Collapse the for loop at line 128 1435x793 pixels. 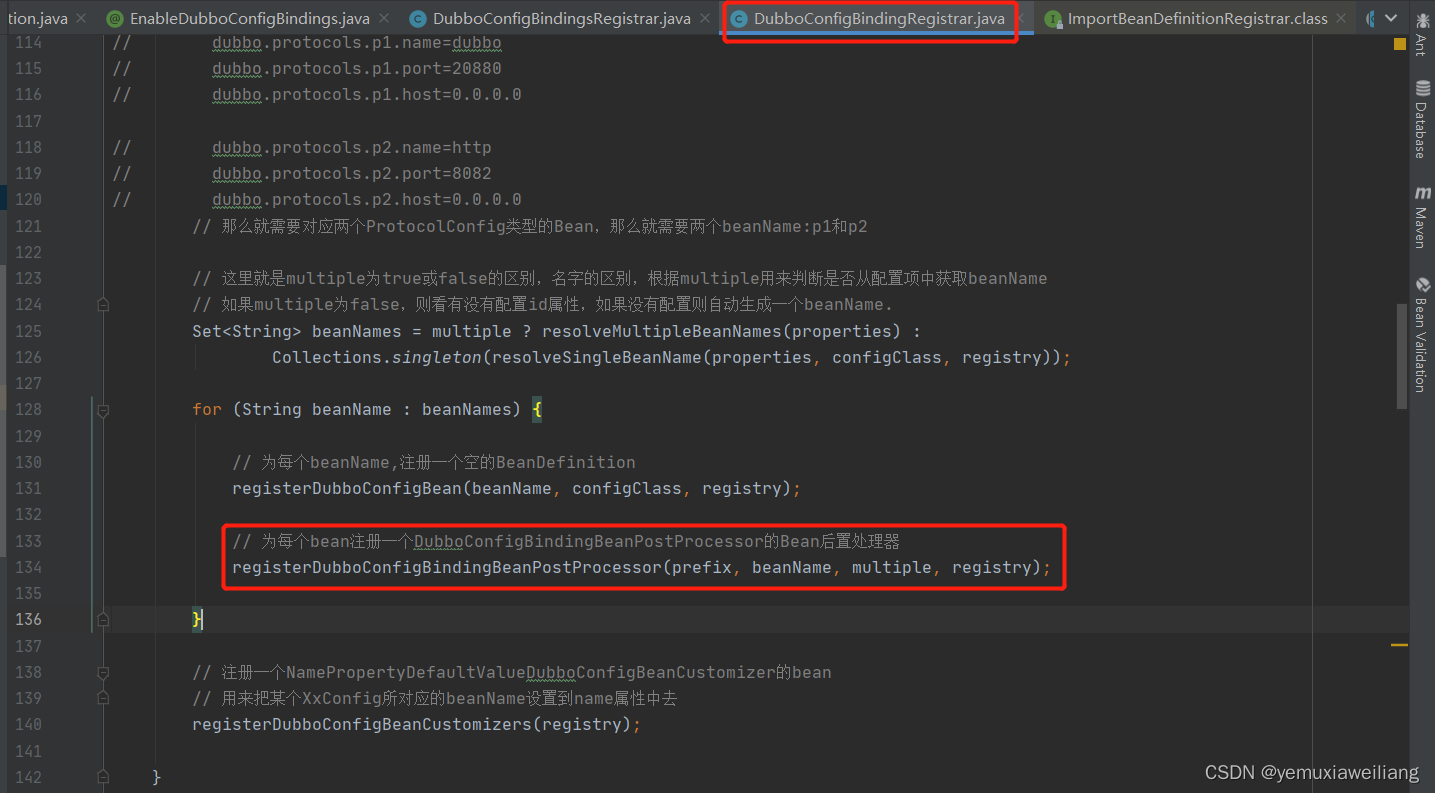[x=103, y=409]
